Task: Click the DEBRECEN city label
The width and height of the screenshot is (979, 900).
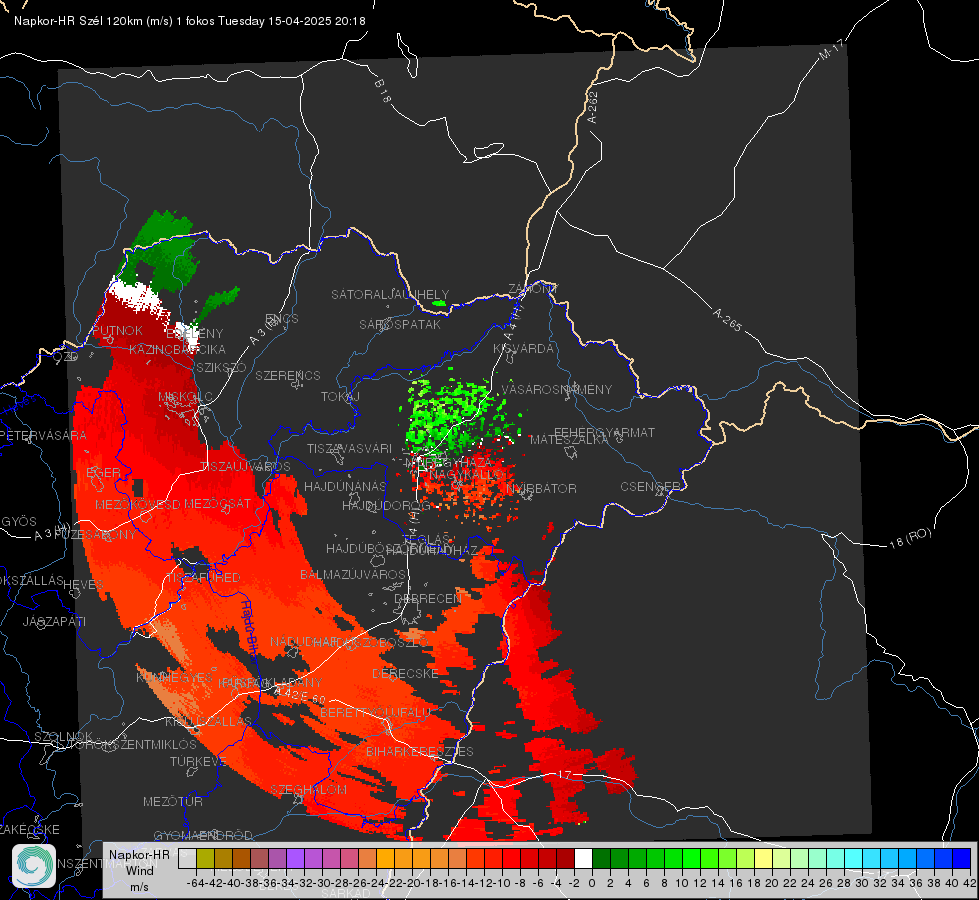Action: tap(428, 598)
